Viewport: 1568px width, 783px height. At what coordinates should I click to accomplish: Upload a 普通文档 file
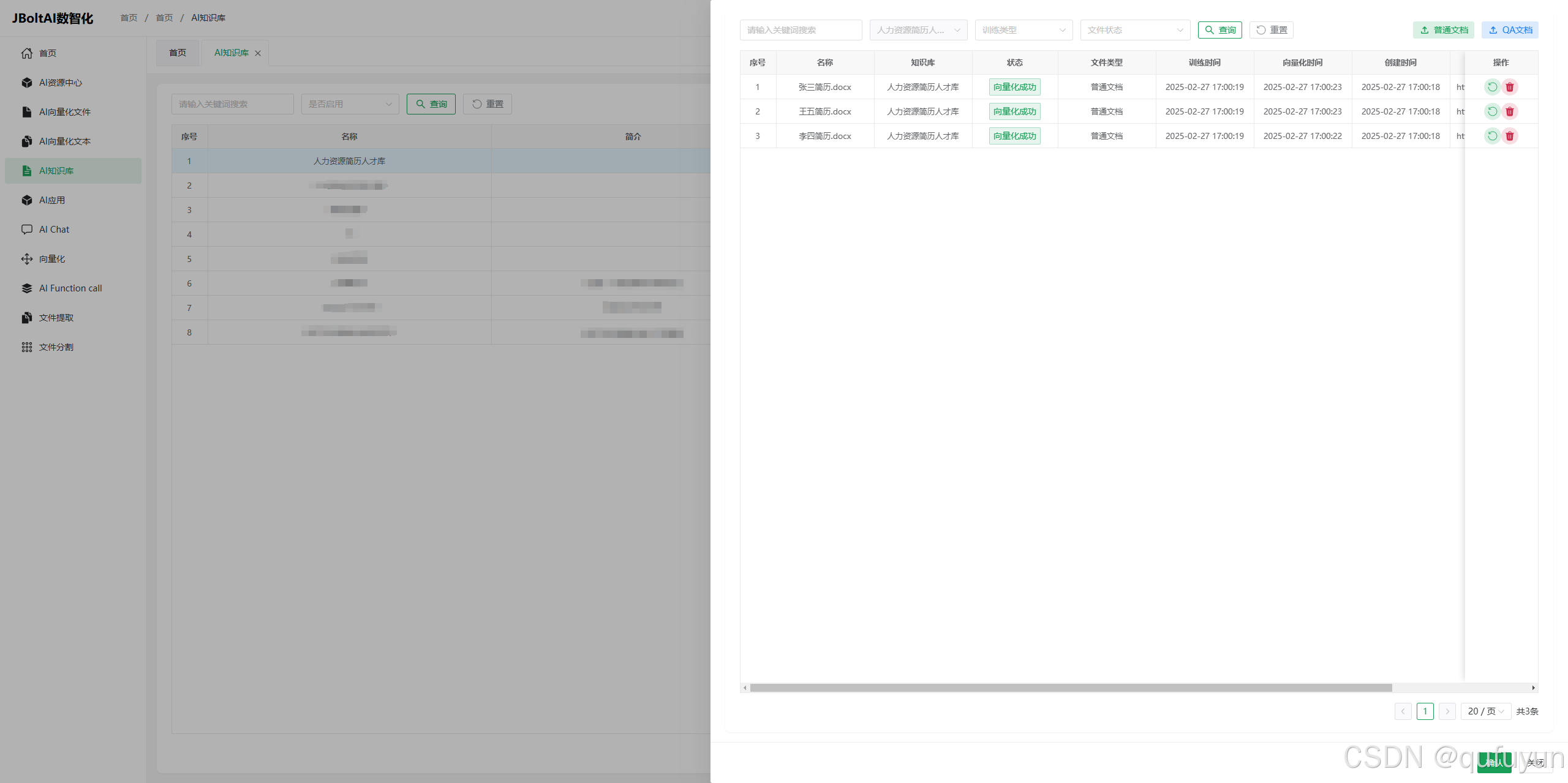[1443, 30]
